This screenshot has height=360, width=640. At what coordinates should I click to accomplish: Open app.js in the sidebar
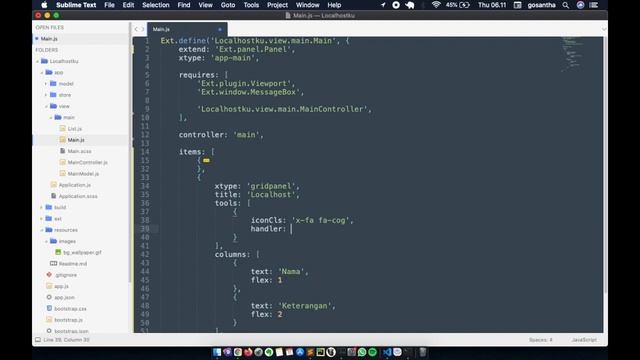pos(61,286)
